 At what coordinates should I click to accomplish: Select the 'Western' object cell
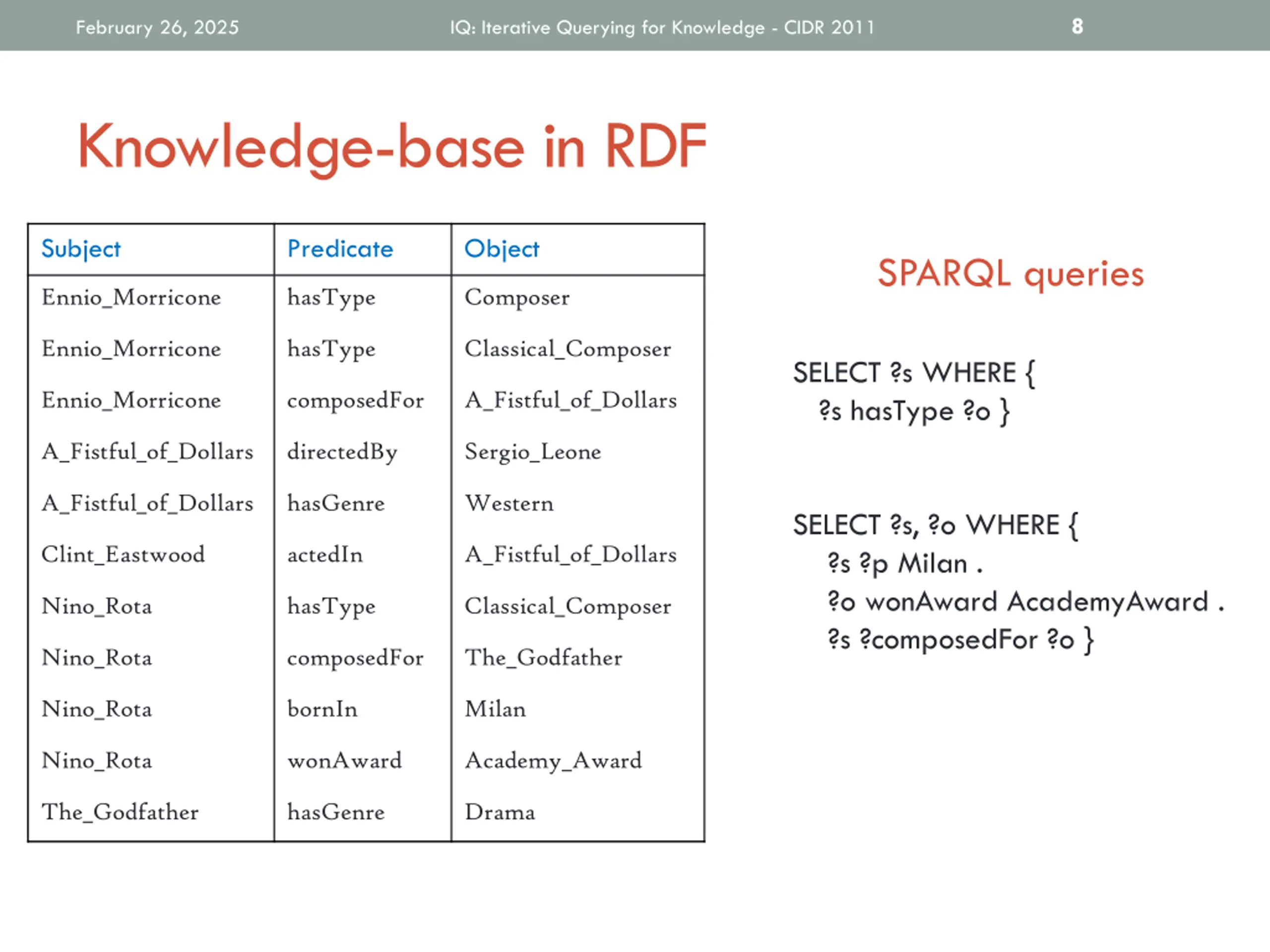click(x=509, y=503)
